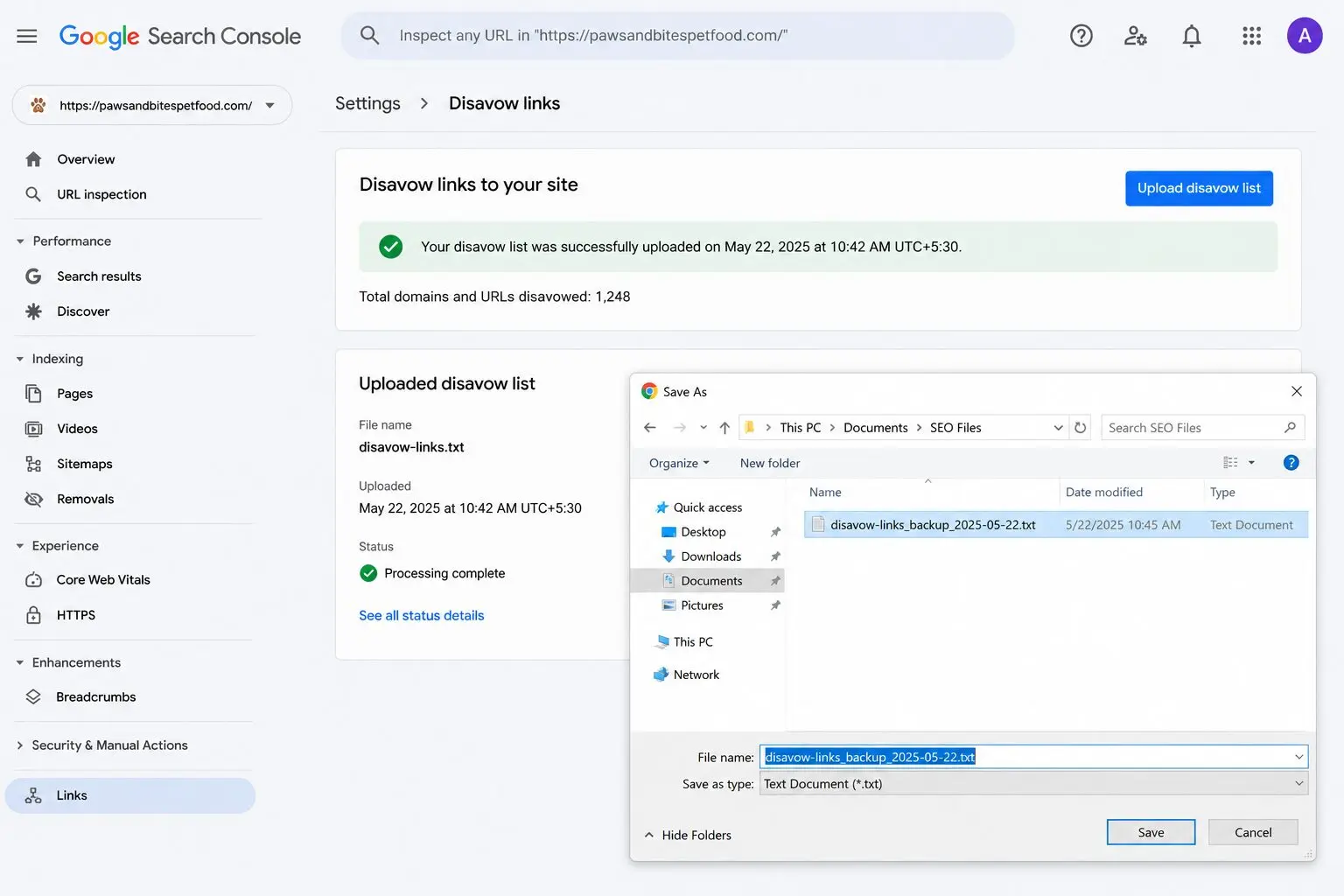
Task: Go to URL inspection
Action: (x=101, y=194)
